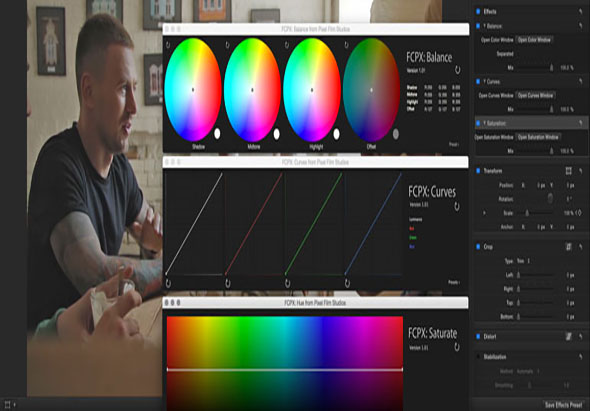The width and height of the screenshot is (590, 411).
Task: Select the Saturation effect header row
Action: [531, 123]
